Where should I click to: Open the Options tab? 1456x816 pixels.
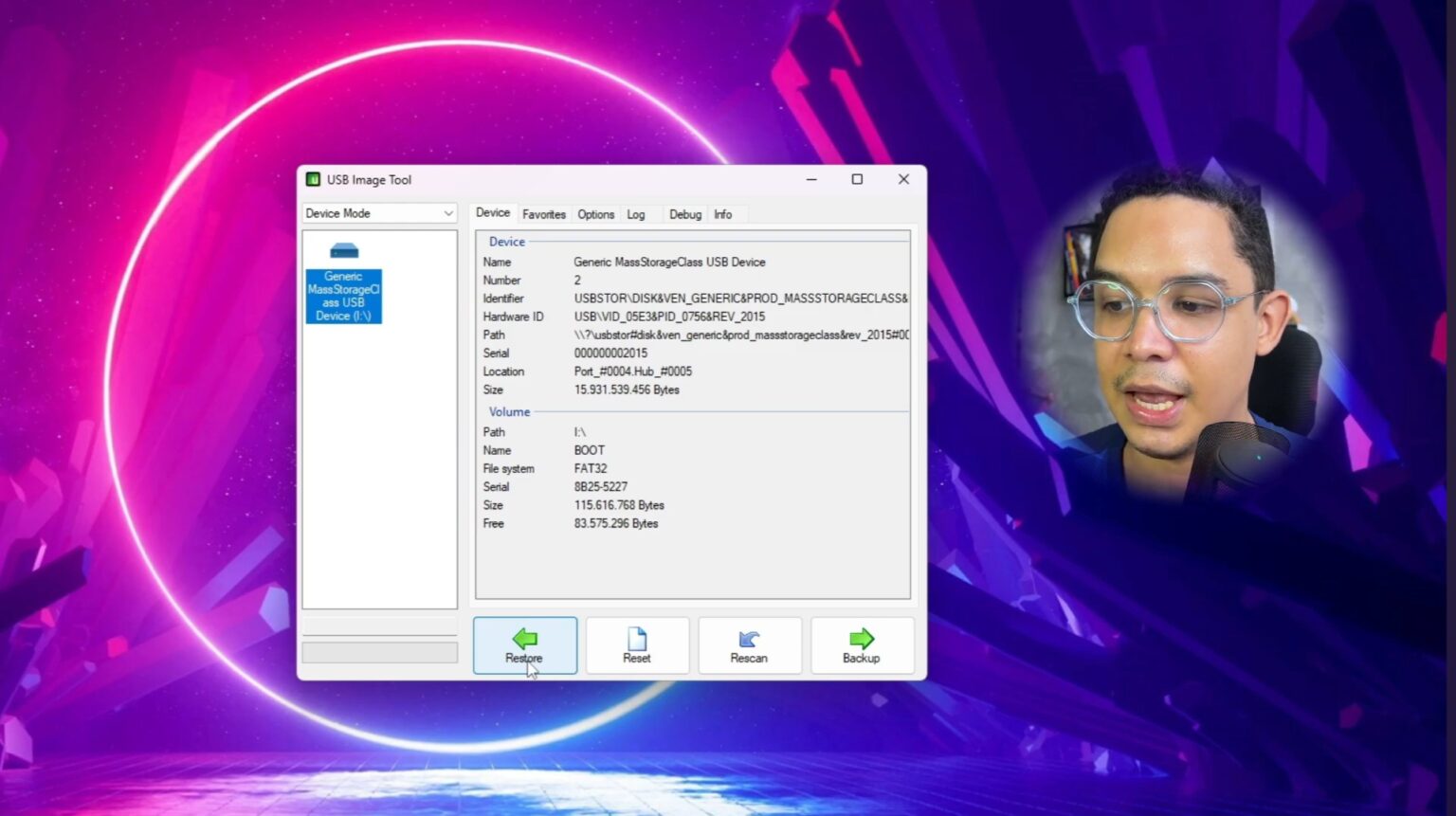click(595, 214)
